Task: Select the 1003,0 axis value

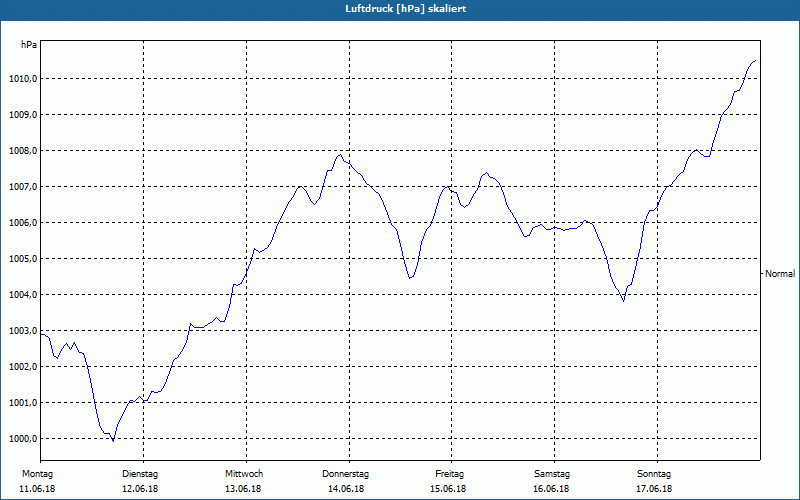Action: pos(23,331)
